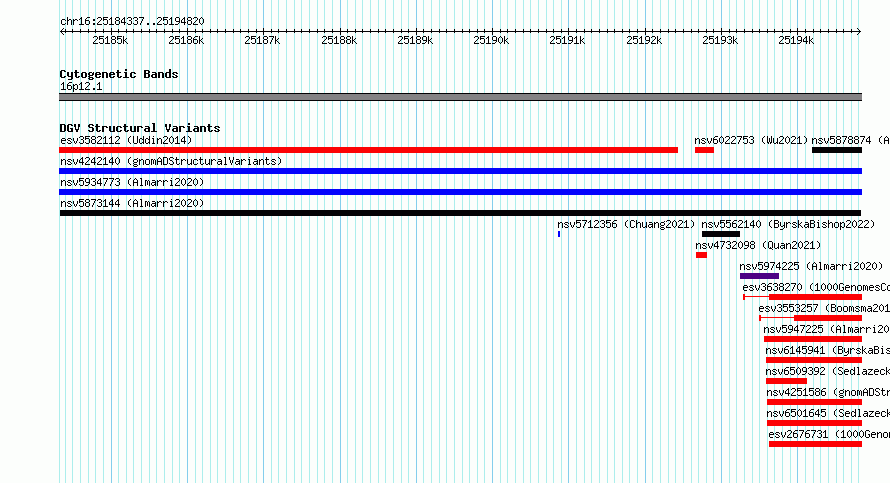Click the 25189k ruler position label
This screenshot has width=890, height=483.
(415, 40)
